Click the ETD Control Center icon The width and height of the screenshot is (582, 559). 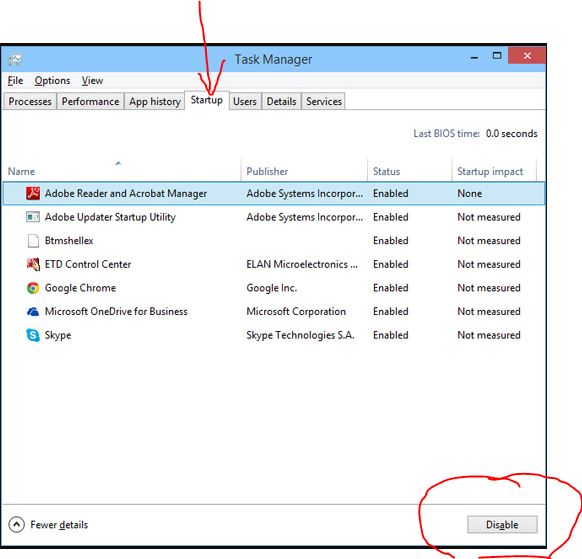click(x=33, y=264)
